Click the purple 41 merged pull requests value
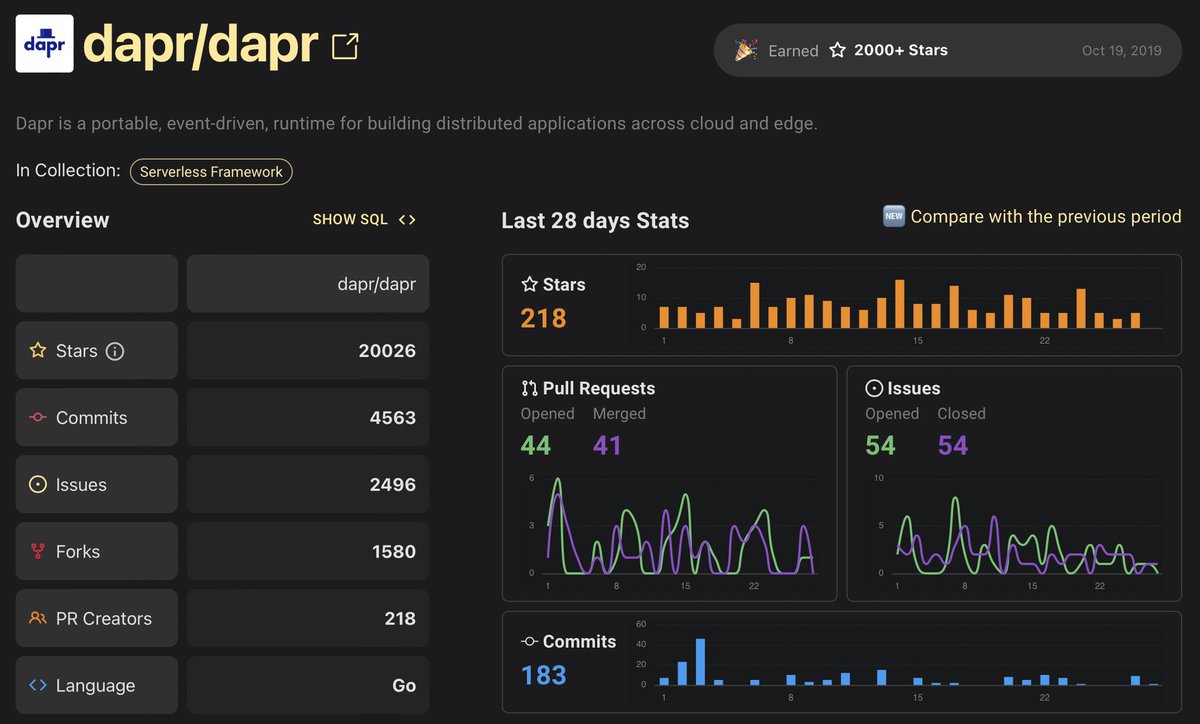 click(607, 445)
